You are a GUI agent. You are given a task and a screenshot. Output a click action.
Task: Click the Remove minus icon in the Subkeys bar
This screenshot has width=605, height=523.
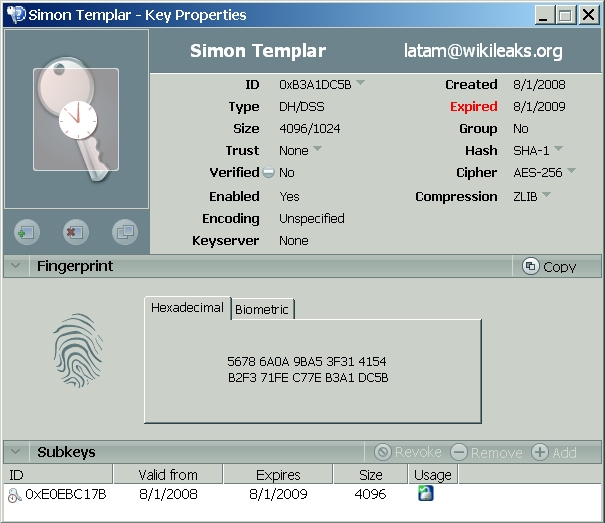coord(459,452)
